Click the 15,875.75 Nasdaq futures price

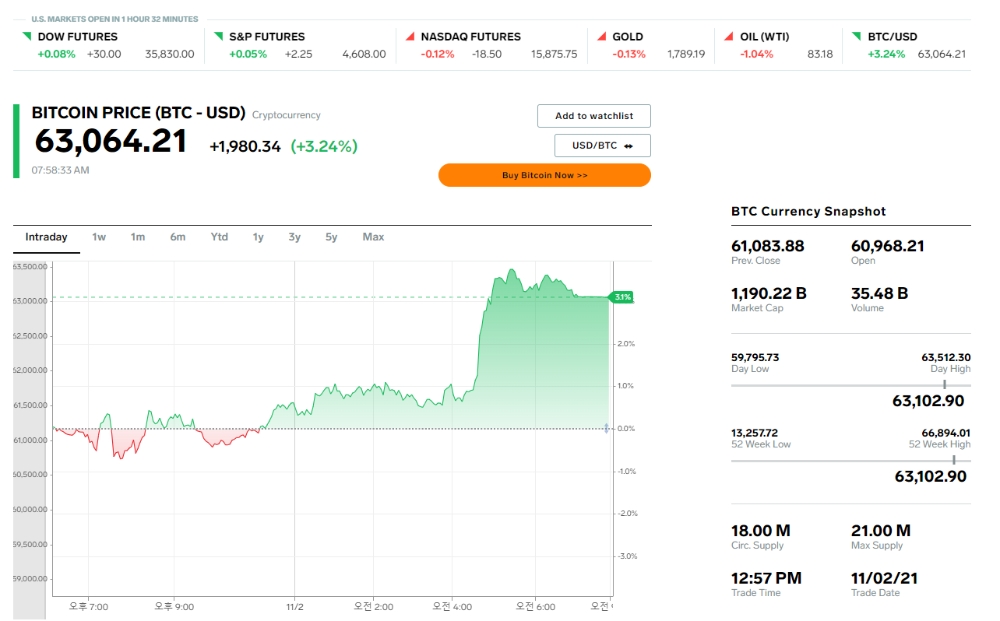554,54
